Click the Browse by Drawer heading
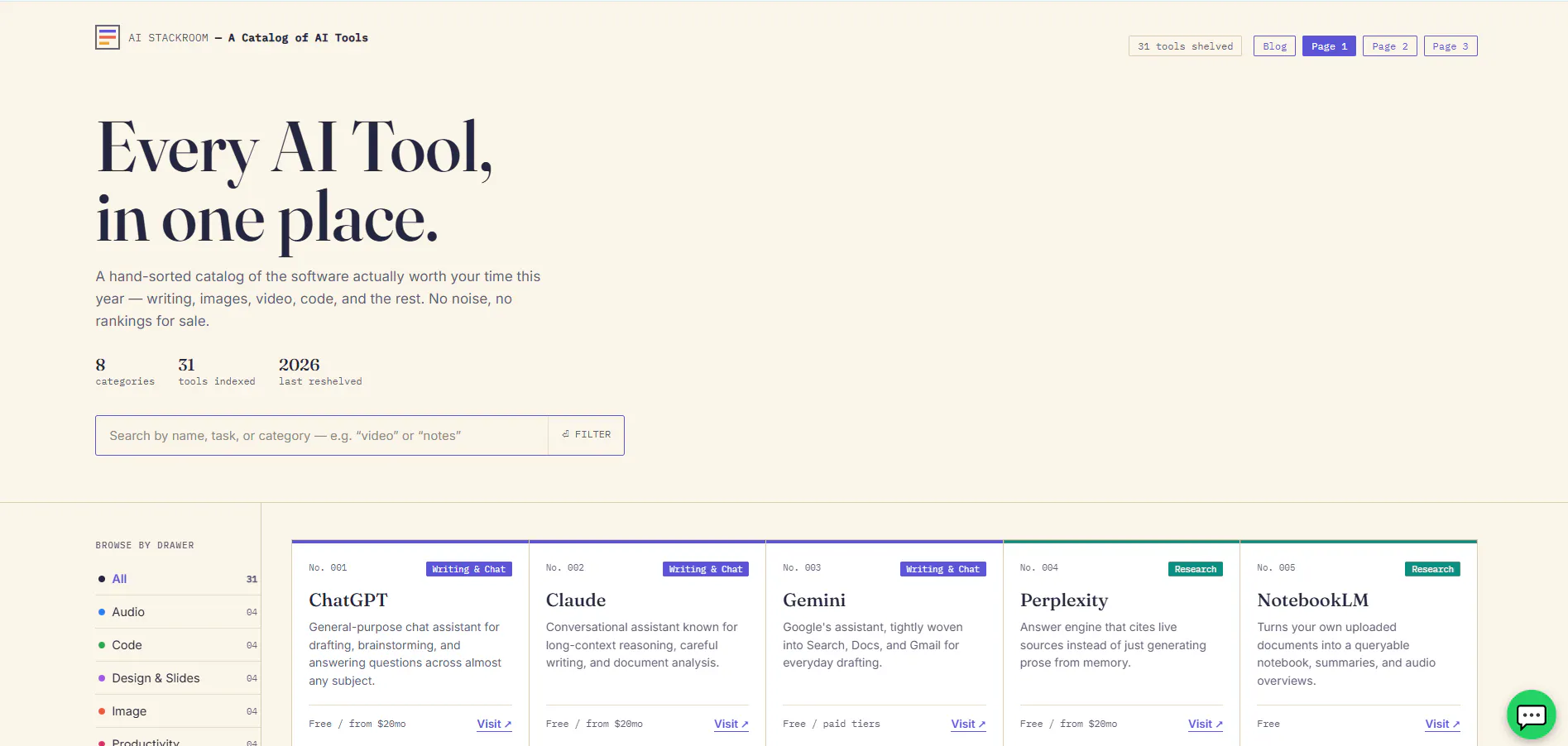1568x746 pixels. 145,546
